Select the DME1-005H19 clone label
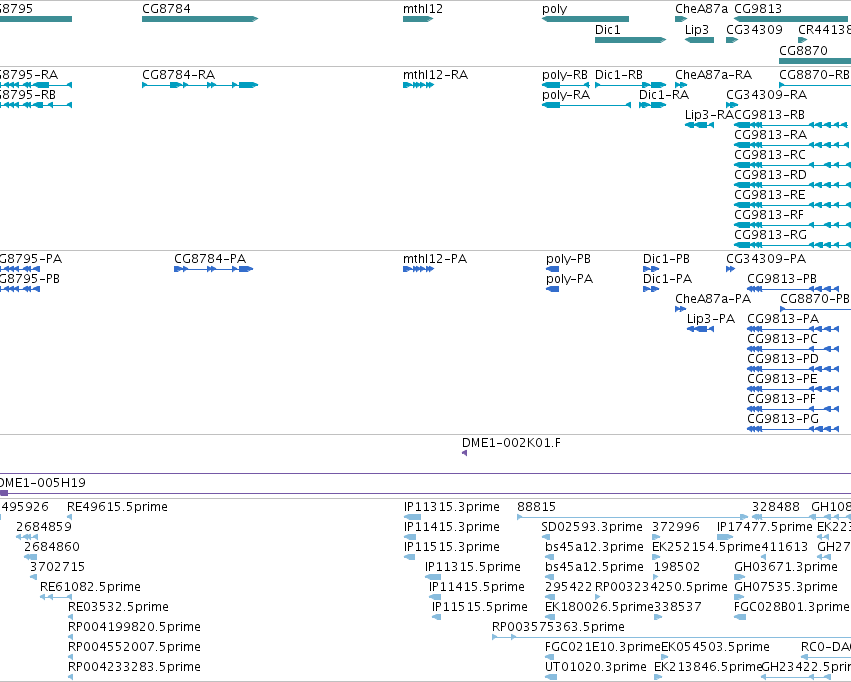This screenshot has height=682, width=851. tap(42, 483)
